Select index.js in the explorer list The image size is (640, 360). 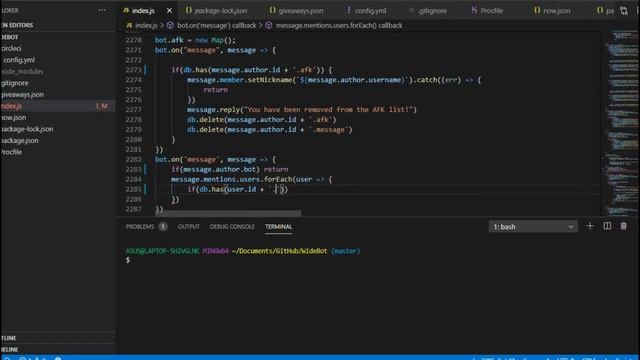(x=58, y=106)
